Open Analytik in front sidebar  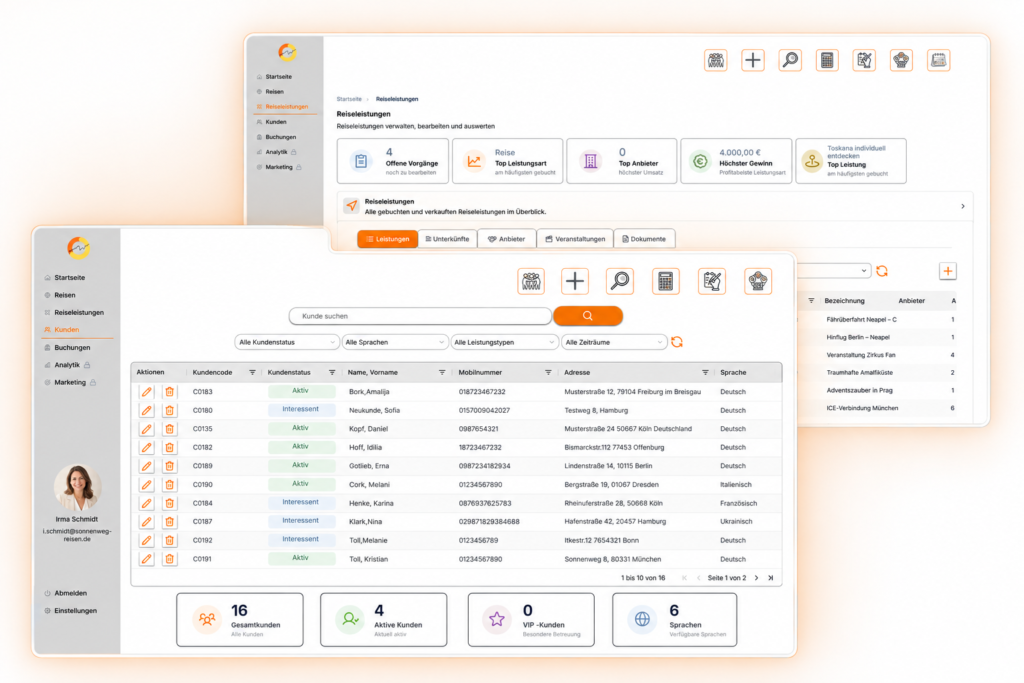(x=67, y=365)
